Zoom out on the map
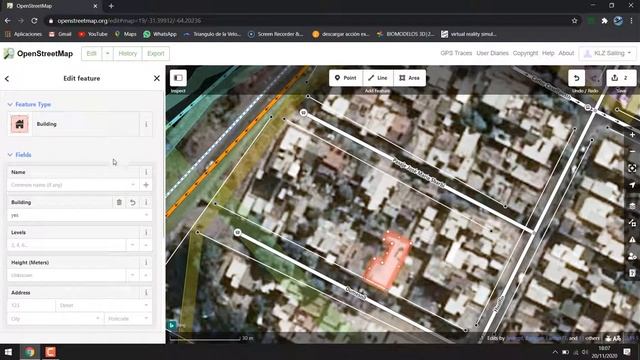 pos(632,151)
